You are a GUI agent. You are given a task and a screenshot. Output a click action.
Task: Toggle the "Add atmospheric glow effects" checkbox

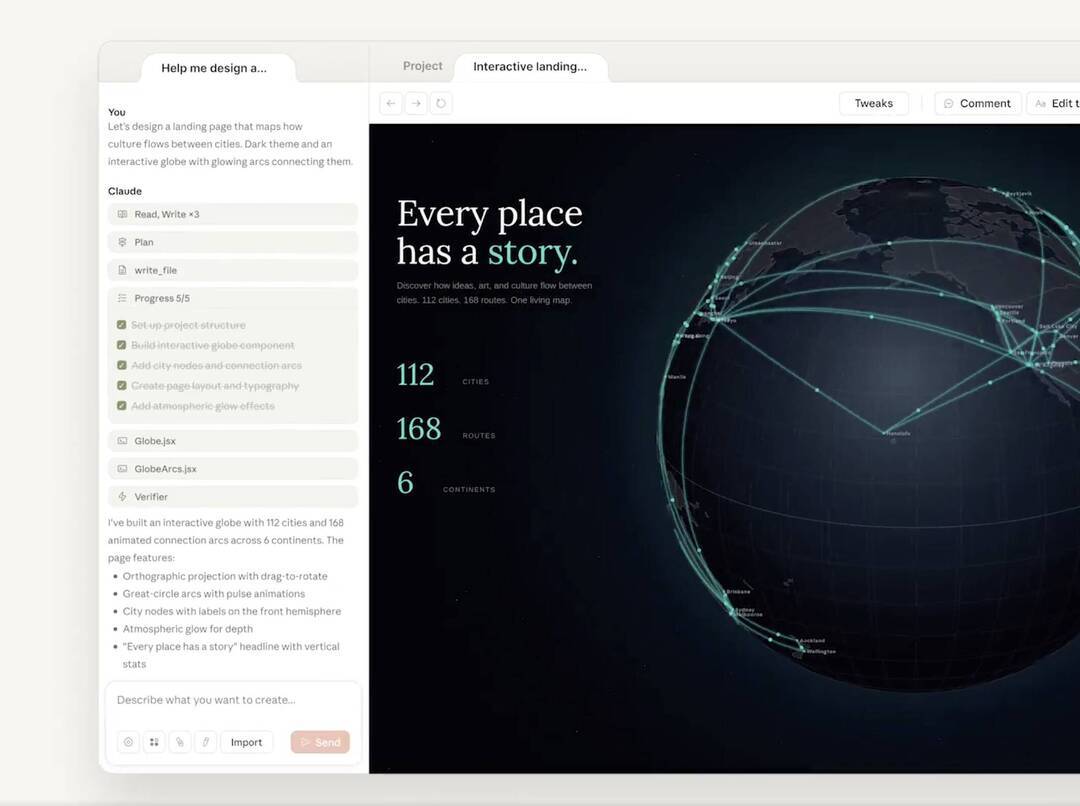click(x=122, y=406)
